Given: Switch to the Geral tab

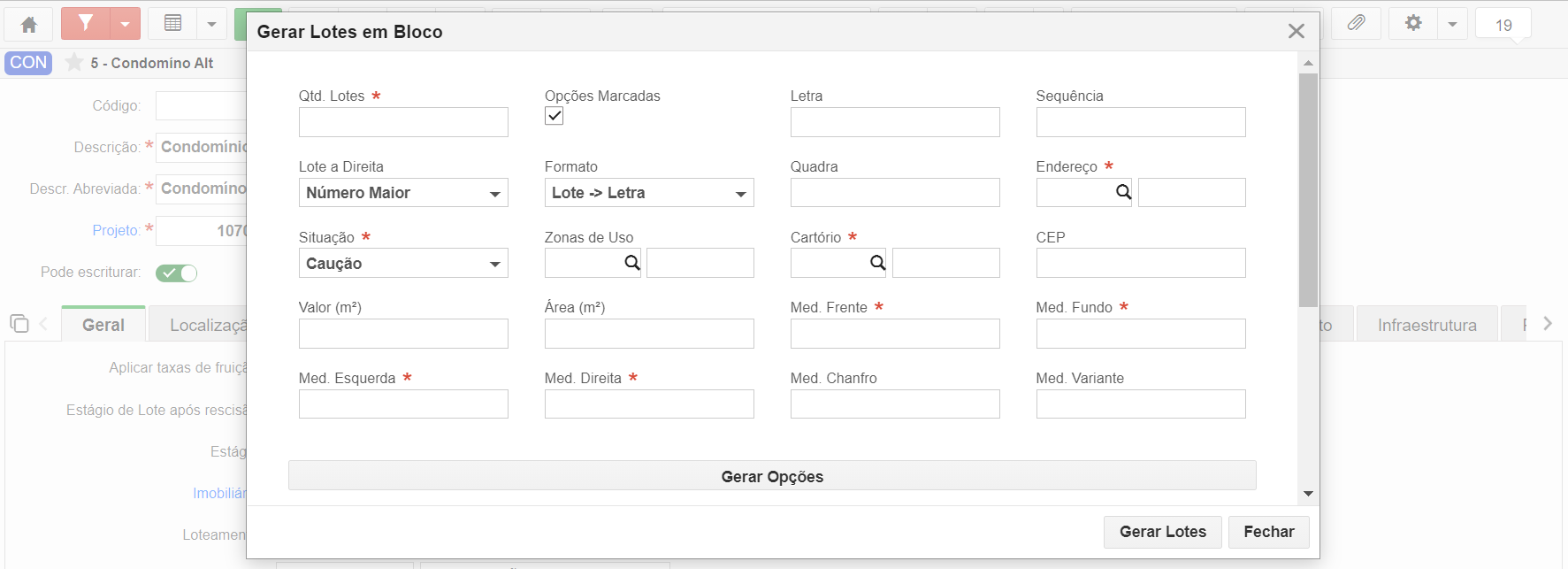Looking at the screenshot, I should [x=103, y=325].
